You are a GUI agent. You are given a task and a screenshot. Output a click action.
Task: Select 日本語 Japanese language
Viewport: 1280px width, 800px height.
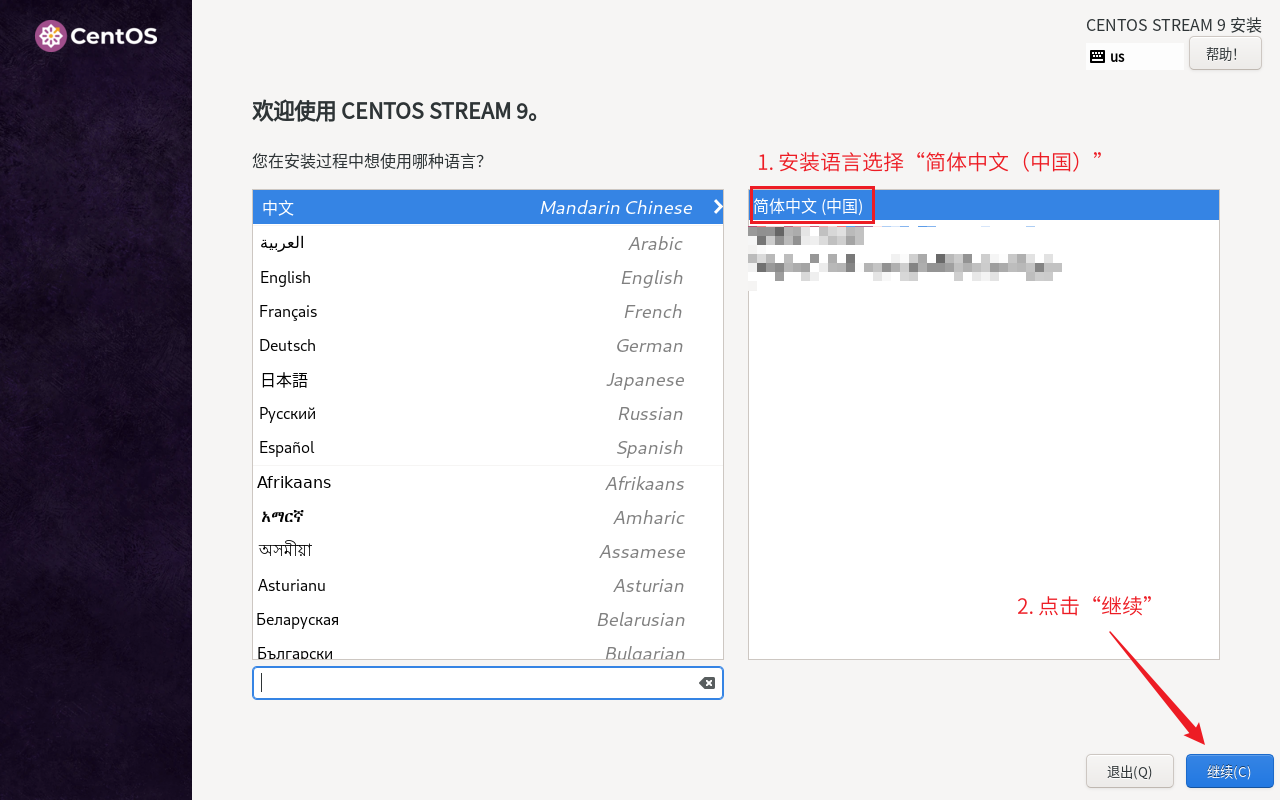(487, 379)
